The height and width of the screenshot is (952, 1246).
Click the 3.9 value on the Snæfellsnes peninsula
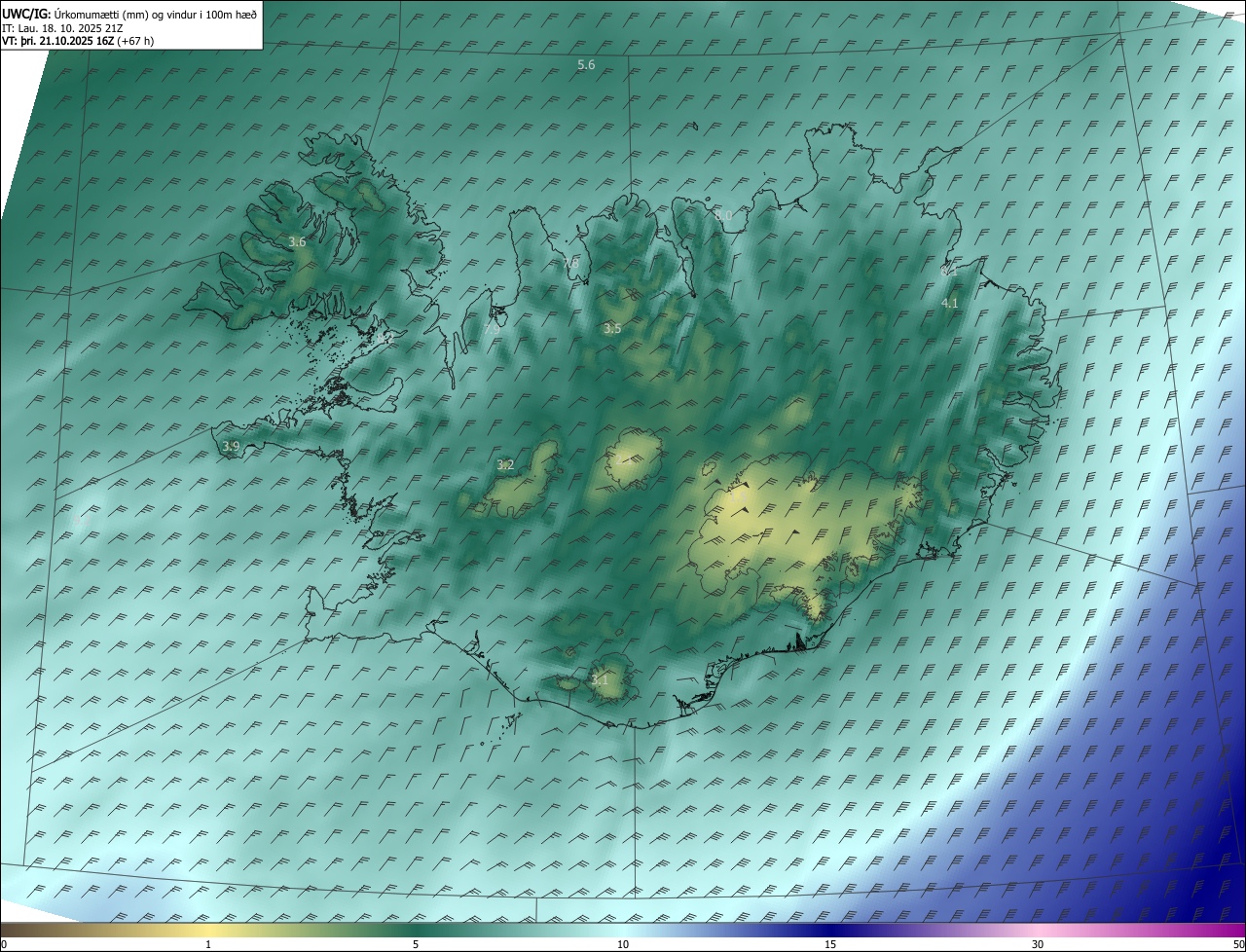[231, 447]
